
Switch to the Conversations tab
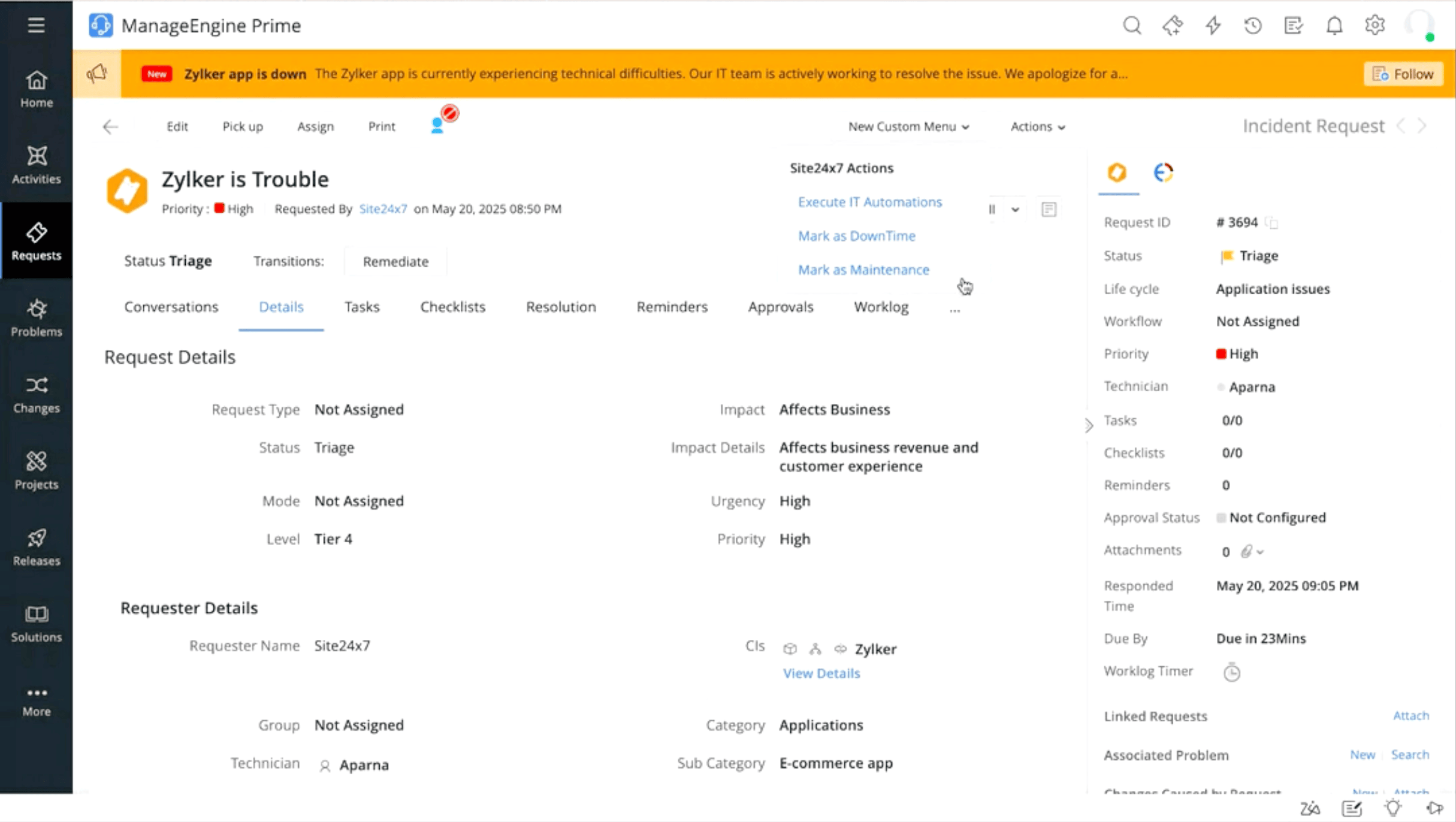tap(171, 307)
